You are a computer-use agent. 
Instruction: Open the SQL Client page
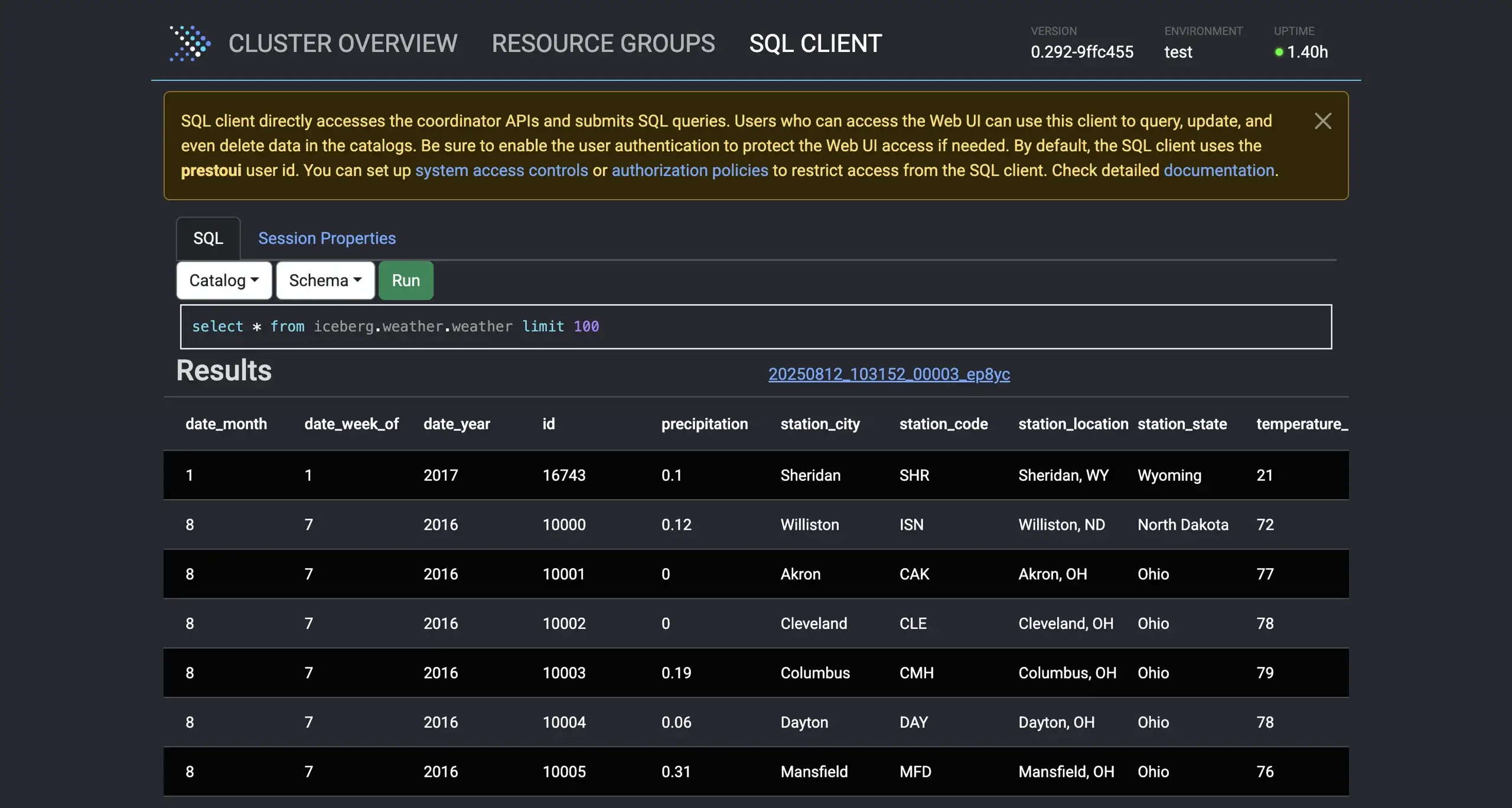click(815, 44)
